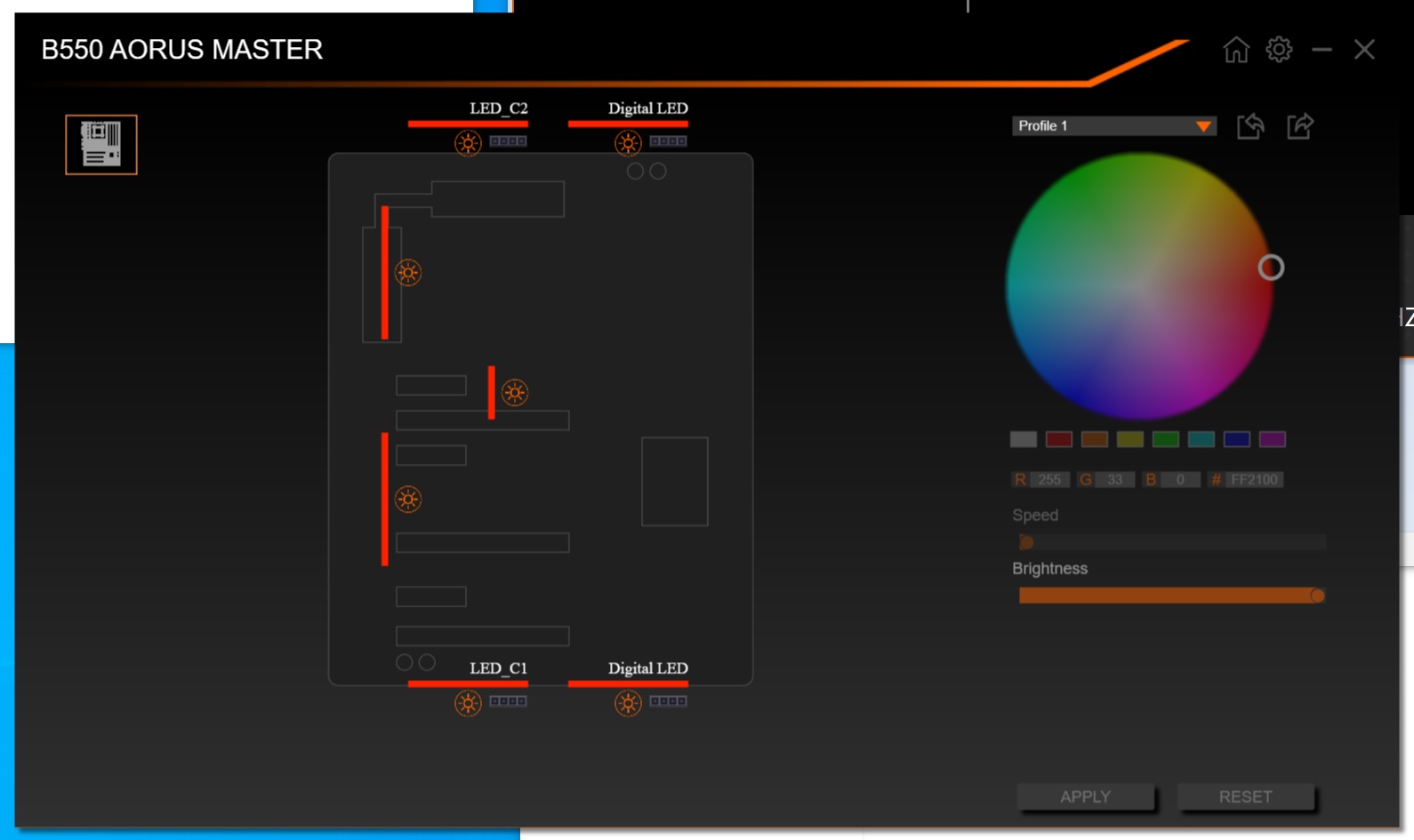Image resolution: width=1414 pixels, height=840 pixels.
Task: Select the motherboard thumbnail icon
Action: 101,145
